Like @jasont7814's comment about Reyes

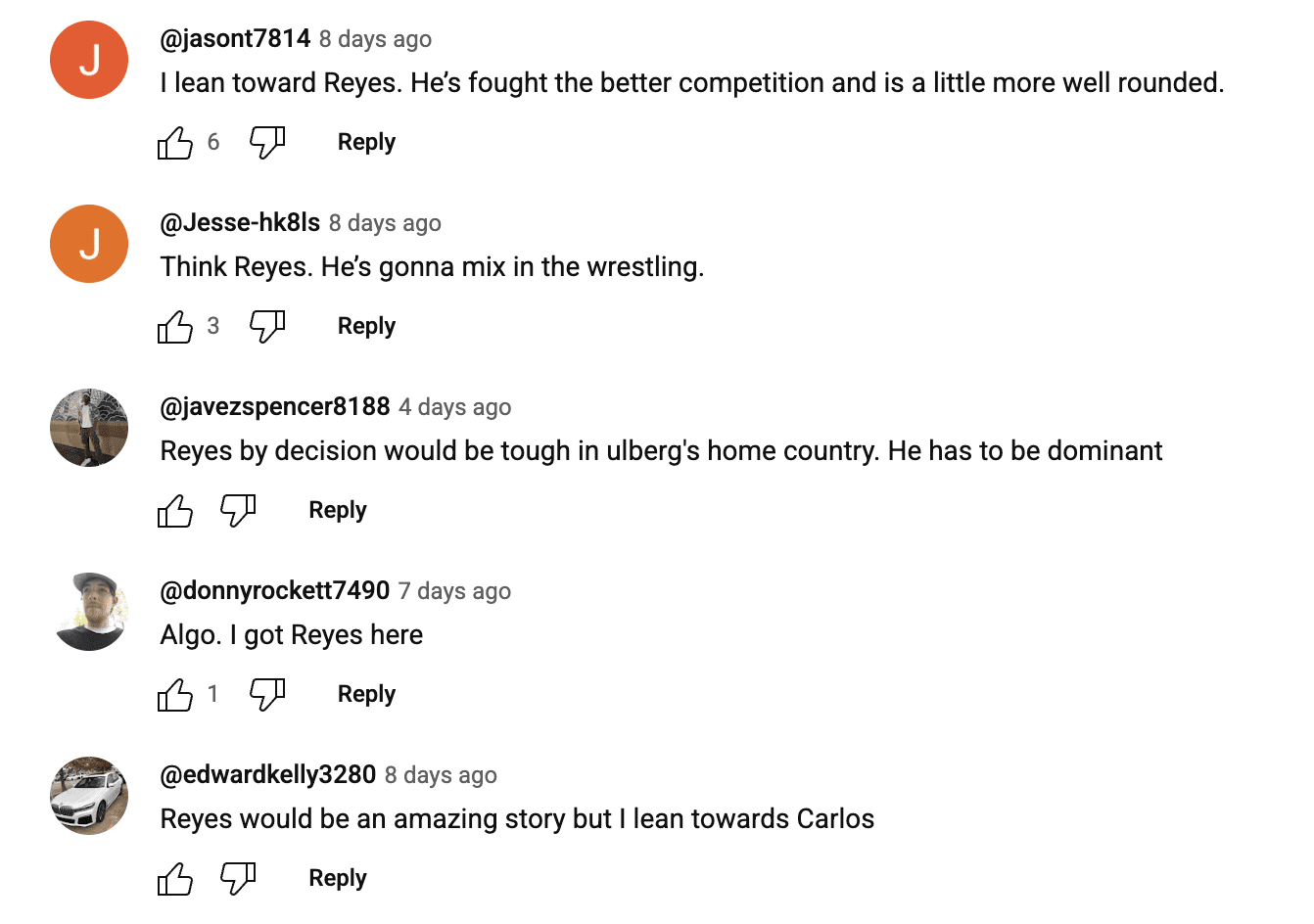tap(174, 142)
